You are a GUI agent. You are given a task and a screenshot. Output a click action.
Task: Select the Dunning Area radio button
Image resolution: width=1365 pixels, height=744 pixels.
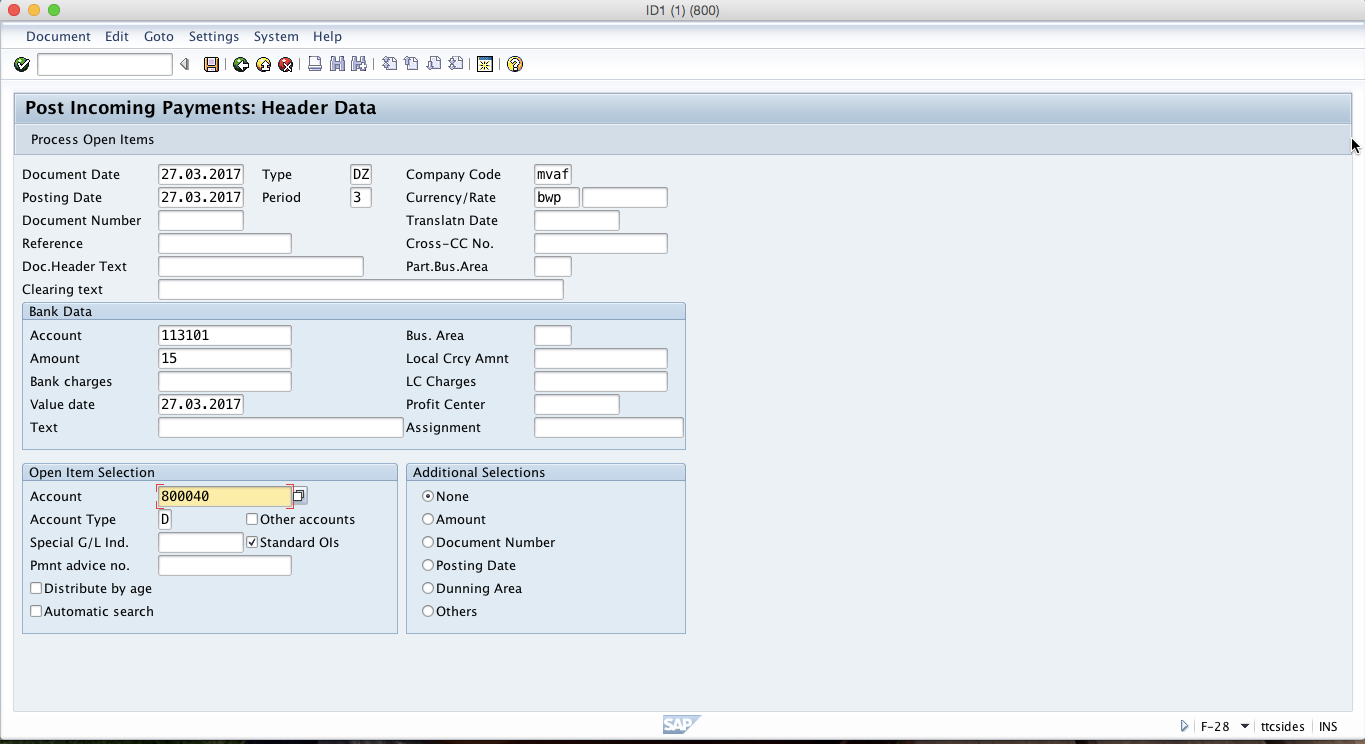428,588
